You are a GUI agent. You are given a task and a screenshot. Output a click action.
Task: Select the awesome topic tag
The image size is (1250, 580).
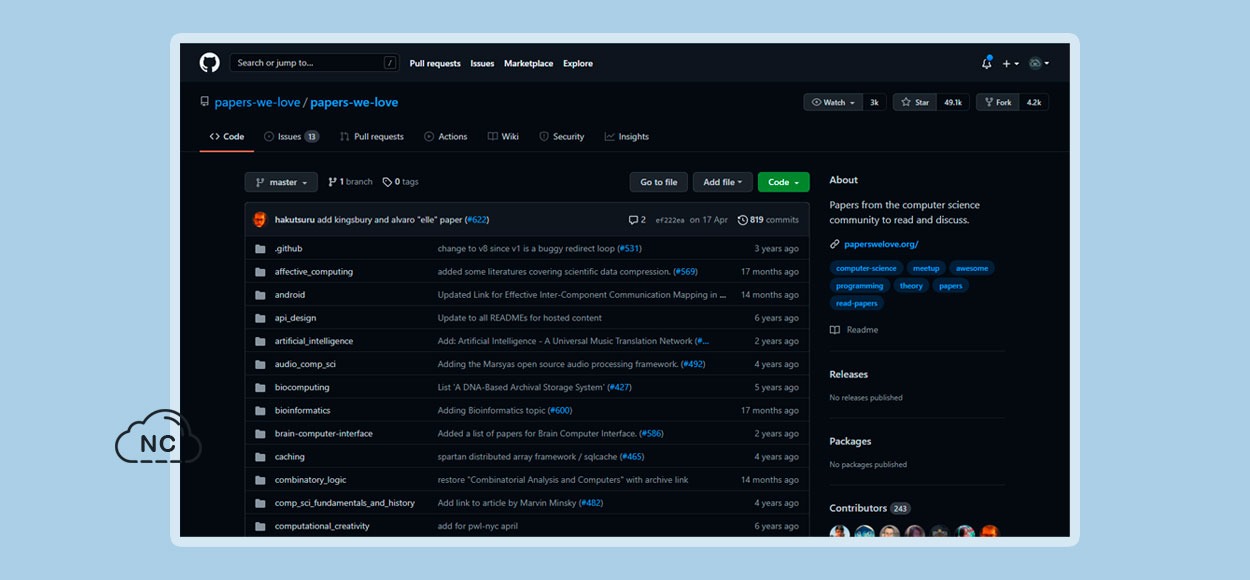972,268
